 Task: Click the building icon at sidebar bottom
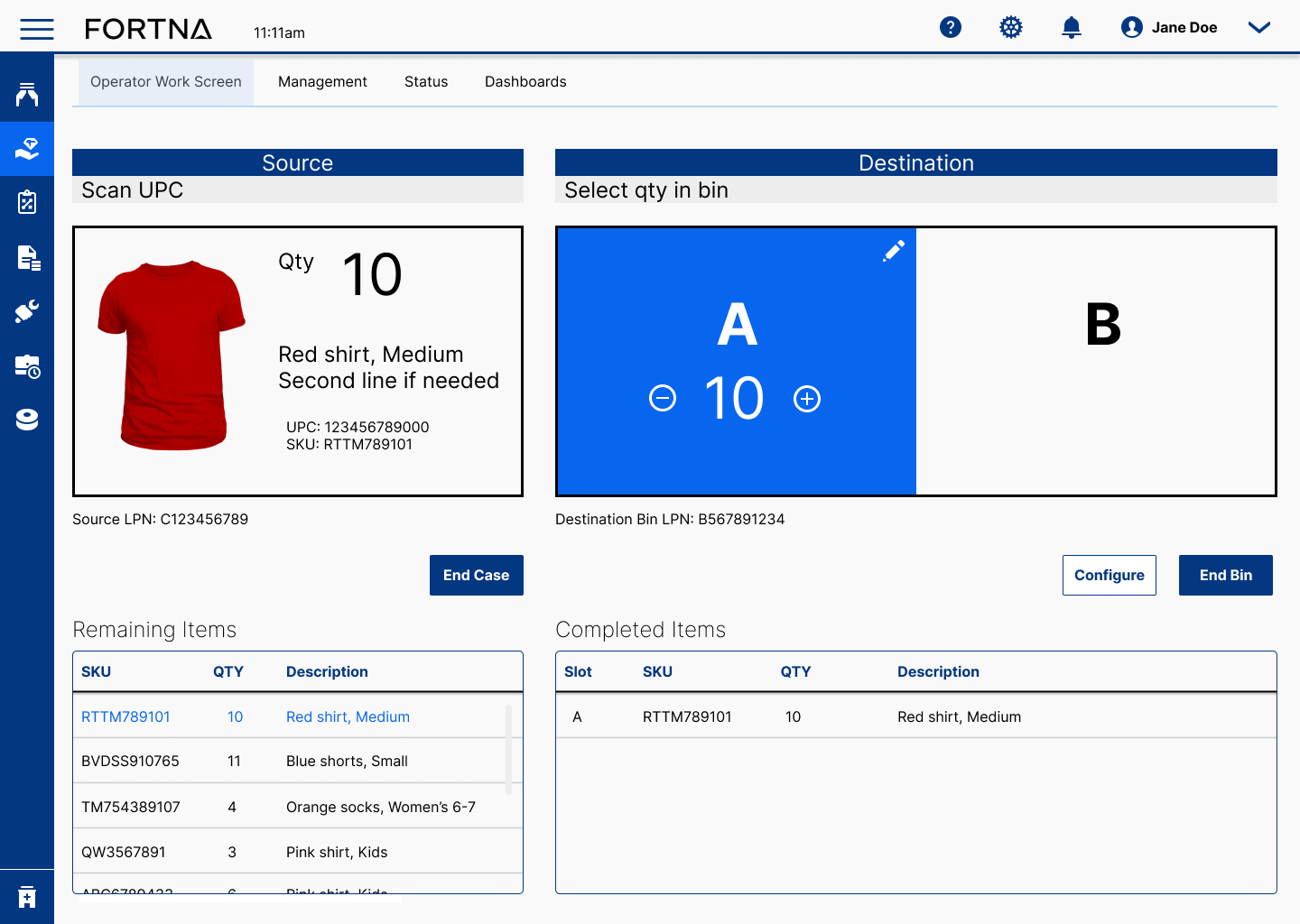click(27, 897)
